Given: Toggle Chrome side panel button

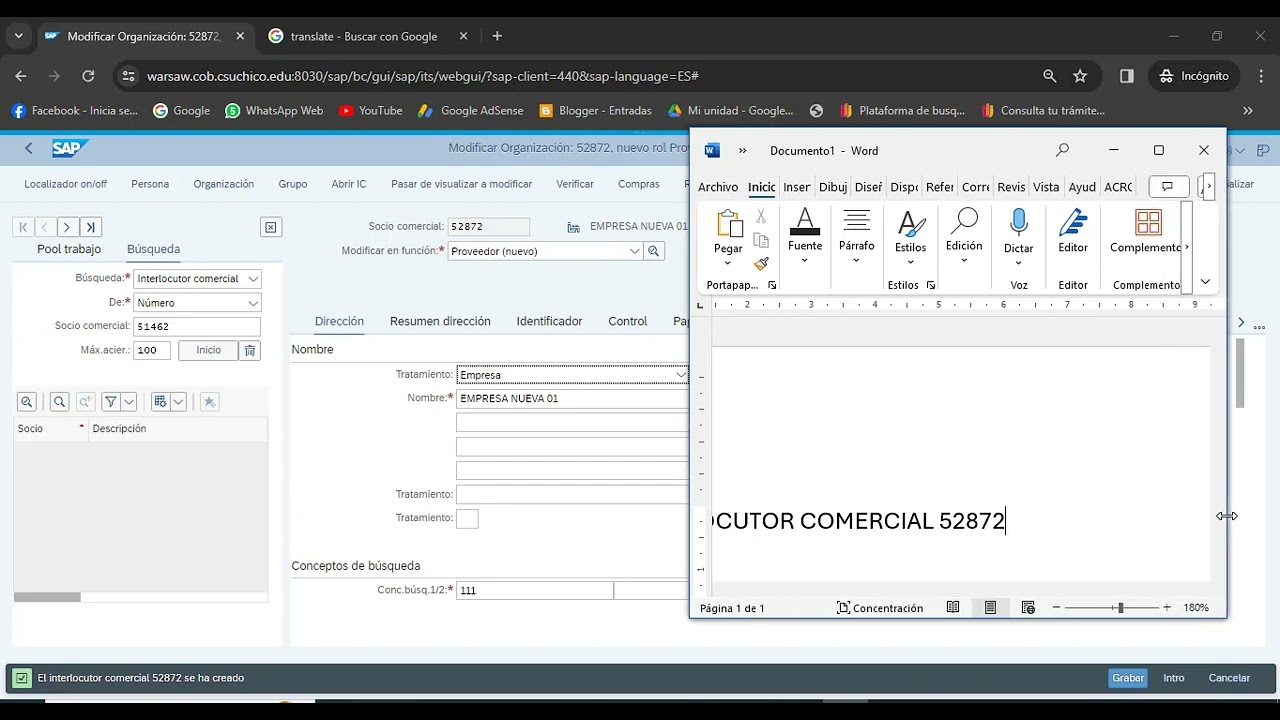Looking at the screenshot, I should tap(1127, 76).
